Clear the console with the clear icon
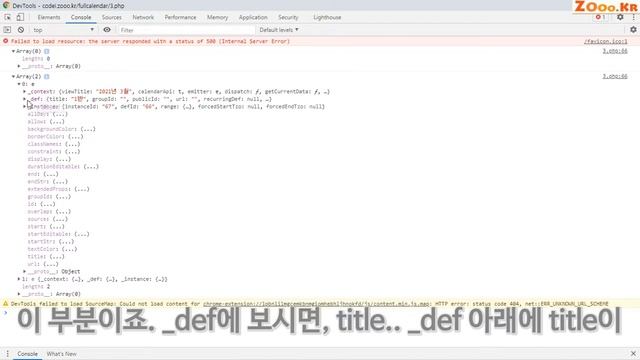 tap(21, 30)
